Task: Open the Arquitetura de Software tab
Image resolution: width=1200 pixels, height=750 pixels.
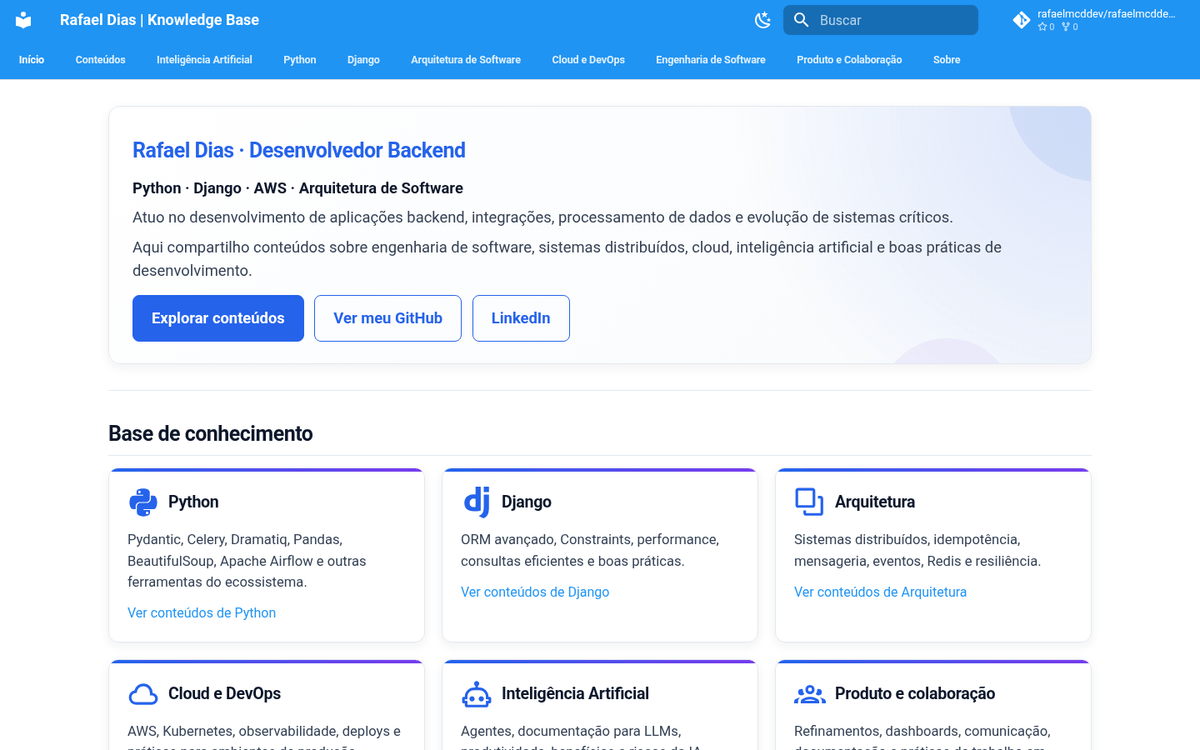Action: pyautogui.click(x=465, y=60)
